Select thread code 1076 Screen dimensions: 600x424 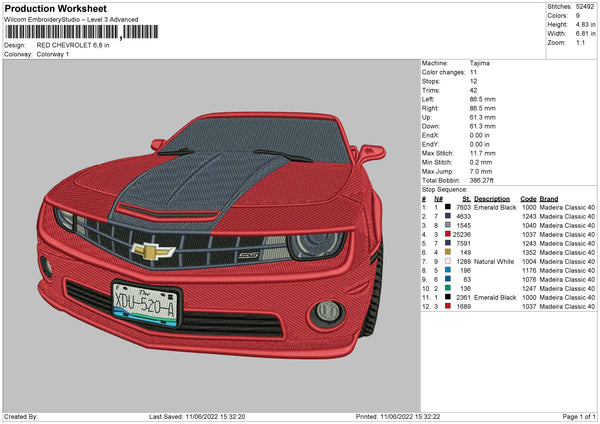529,280
